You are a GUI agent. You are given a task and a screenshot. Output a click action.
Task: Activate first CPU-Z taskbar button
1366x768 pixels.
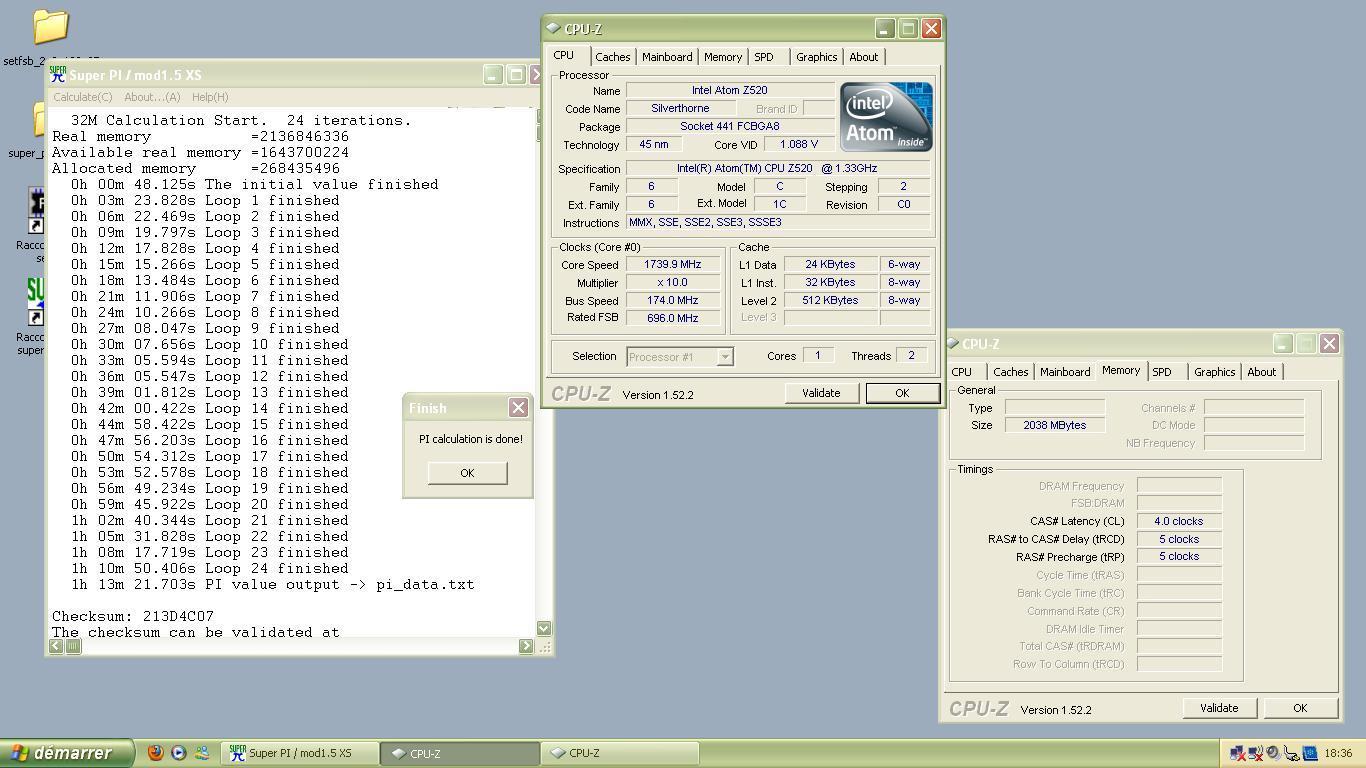[x=460, y=753]
